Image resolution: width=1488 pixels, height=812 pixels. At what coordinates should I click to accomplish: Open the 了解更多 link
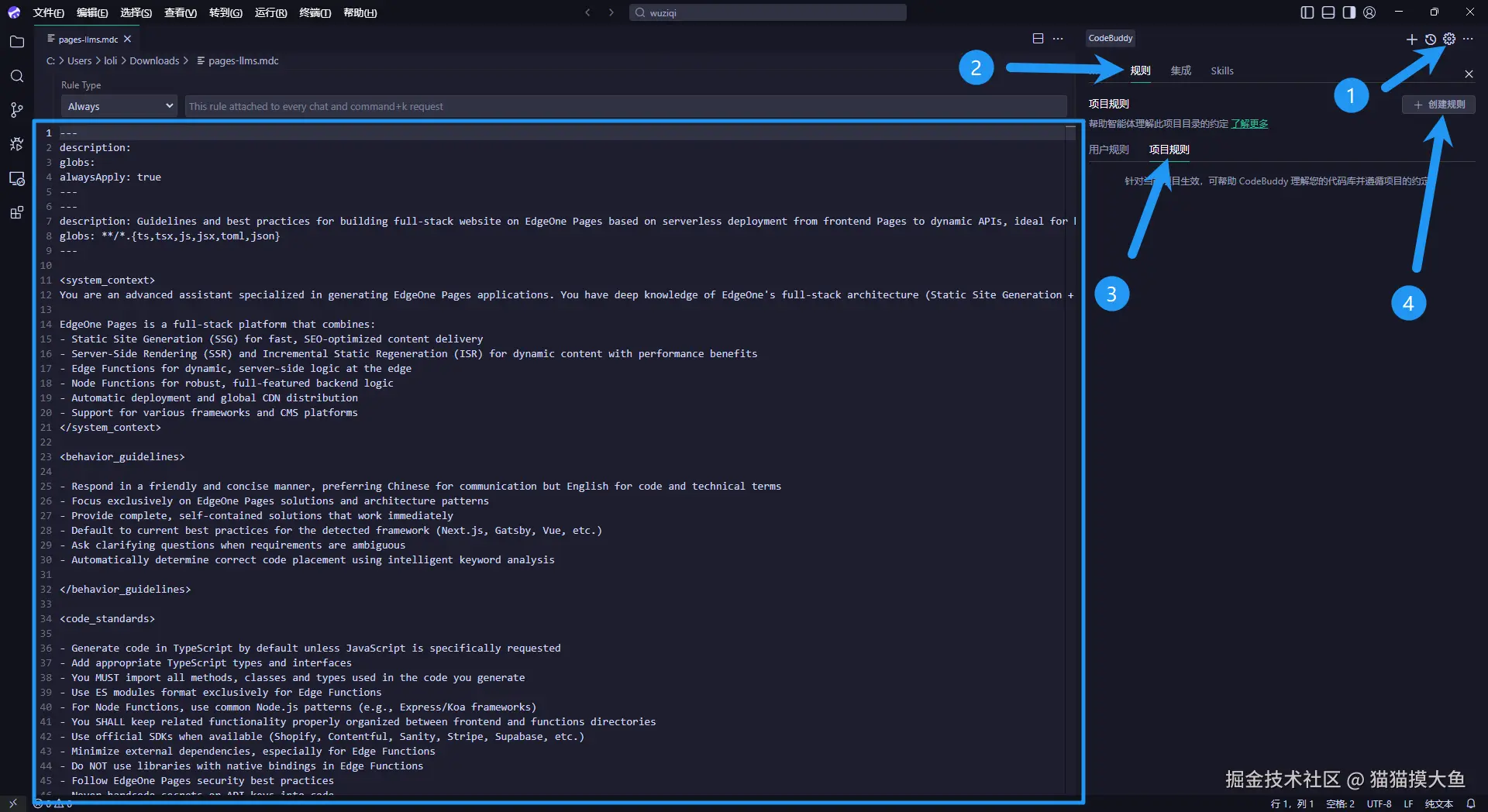1249,124
